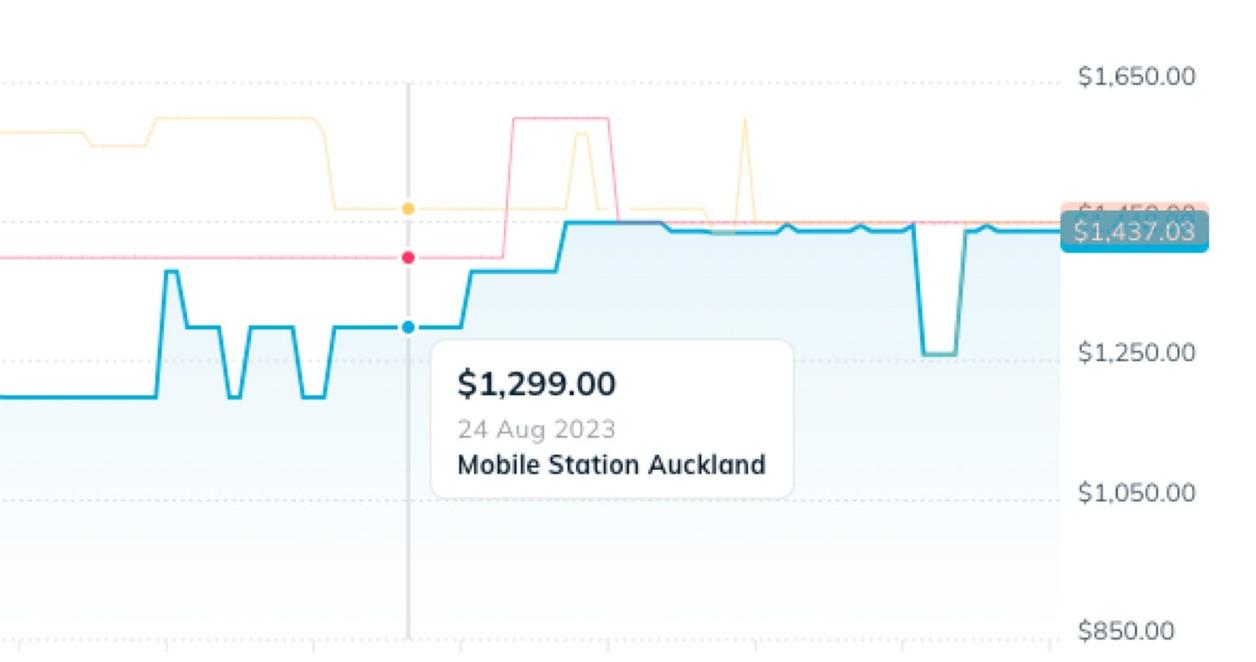Open the Mobile Station Auckland store label

click(x=611, y=465)
